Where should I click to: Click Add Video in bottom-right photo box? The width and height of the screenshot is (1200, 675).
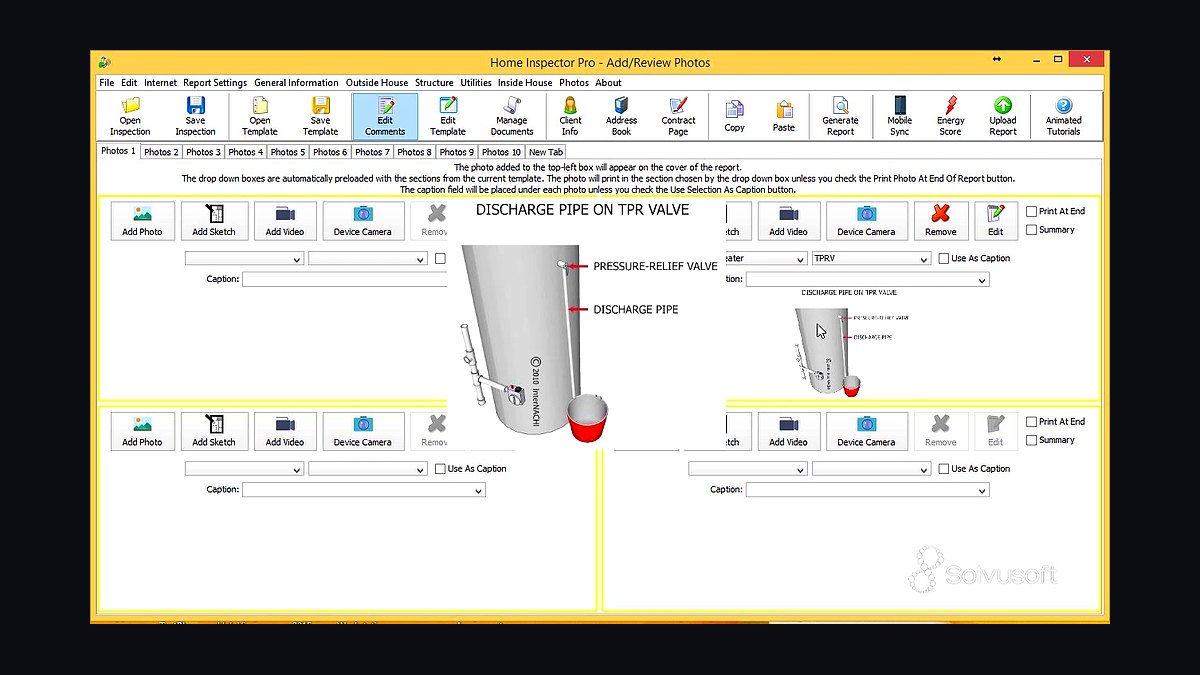[x=788, y=431]
